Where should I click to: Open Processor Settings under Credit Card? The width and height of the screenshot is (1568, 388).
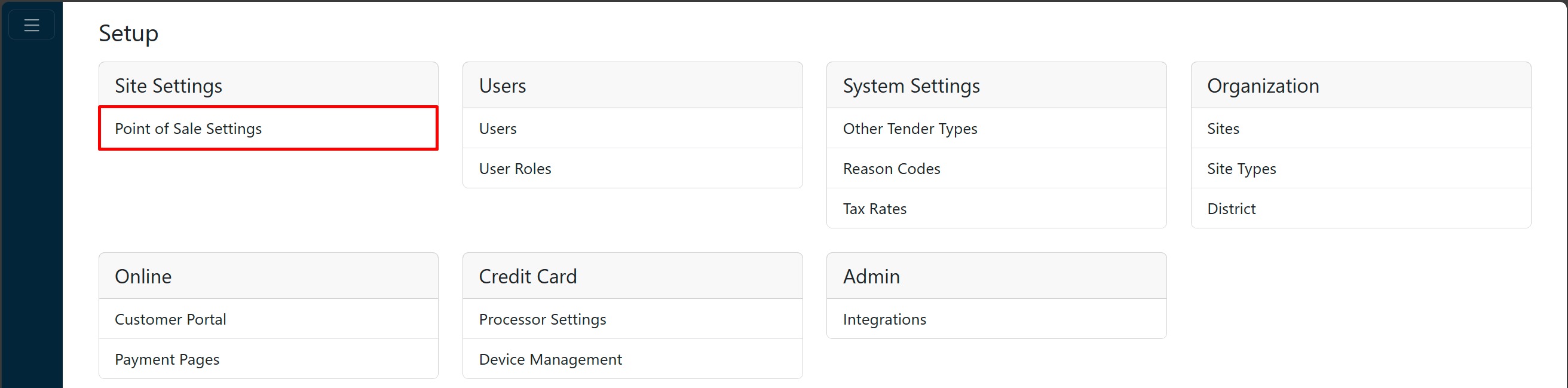click(x=543, y=319)
